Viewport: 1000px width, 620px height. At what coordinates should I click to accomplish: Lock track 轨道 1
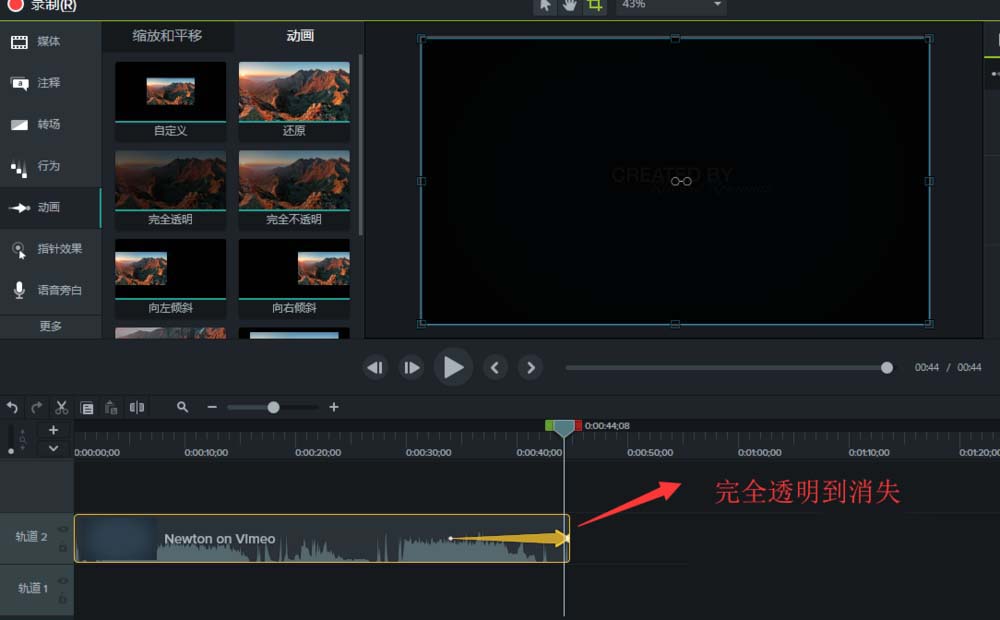pyautogui.click(x=63, y=598)
